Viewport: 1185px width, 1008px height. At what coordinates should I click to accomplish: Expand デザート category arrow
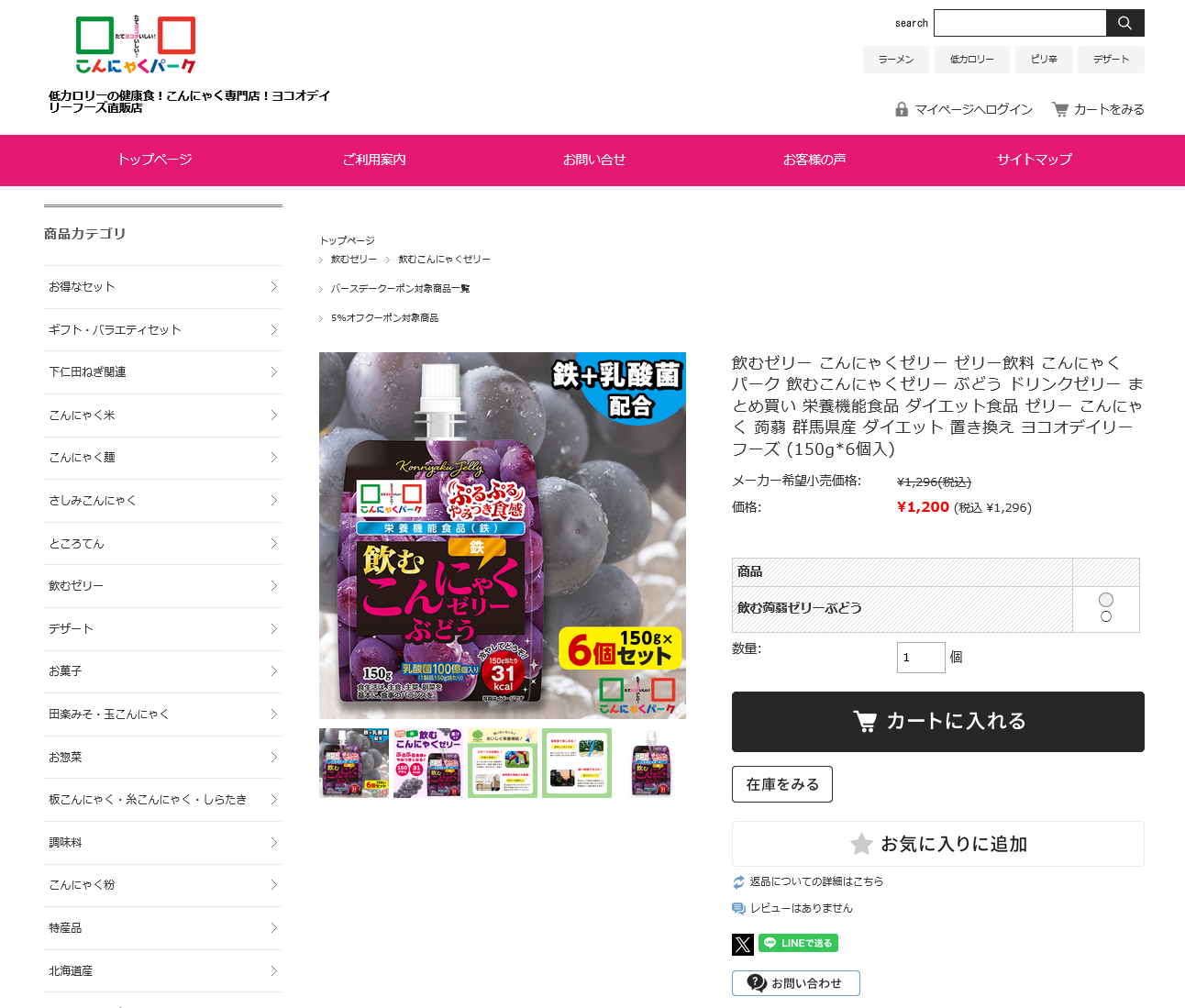273,628
